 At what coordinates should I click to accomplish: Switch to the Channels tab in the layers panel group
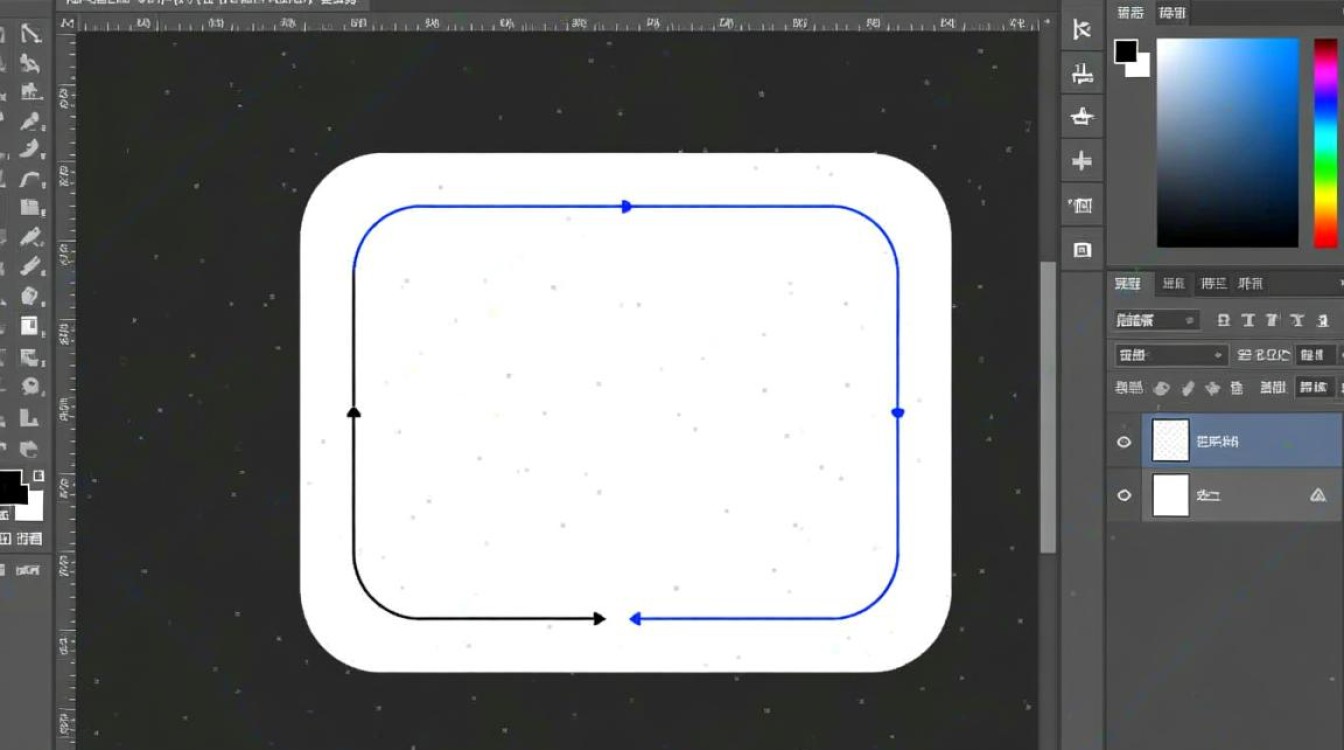coord(1172,284)
